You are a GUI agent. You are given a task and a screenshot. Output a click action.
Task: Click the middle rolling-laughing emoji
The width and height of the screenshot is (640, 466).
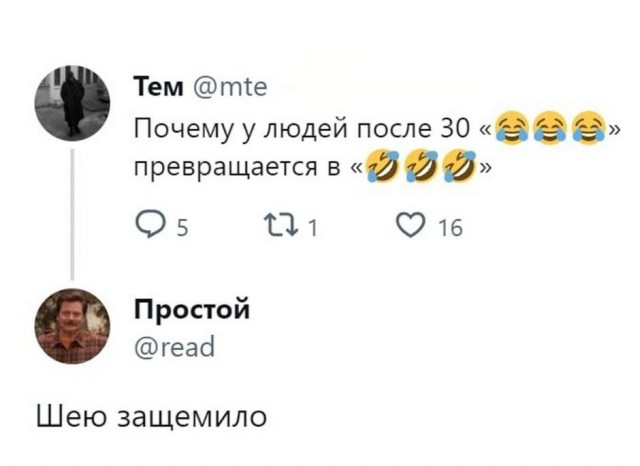(422, 167)
